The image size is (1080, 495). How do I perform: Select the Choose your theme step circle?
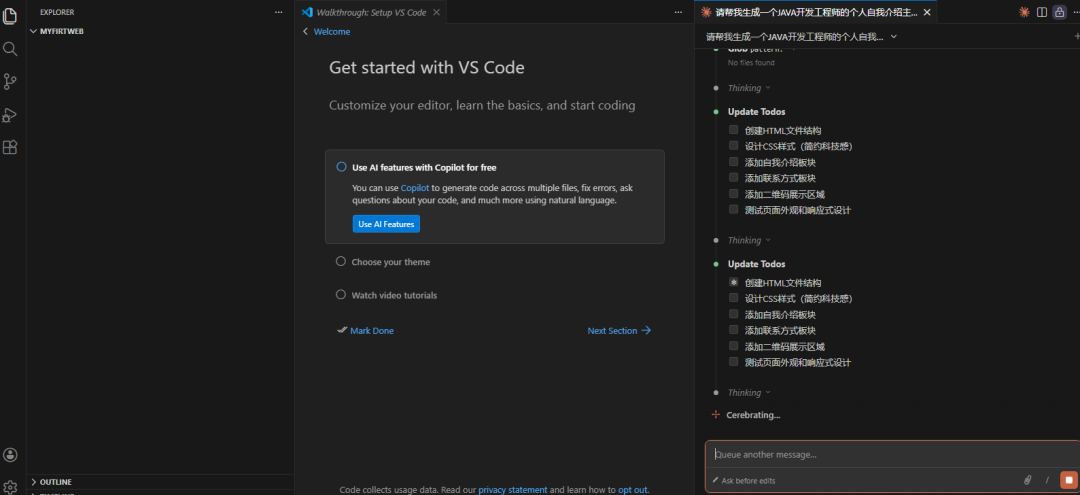click(340, 262)
